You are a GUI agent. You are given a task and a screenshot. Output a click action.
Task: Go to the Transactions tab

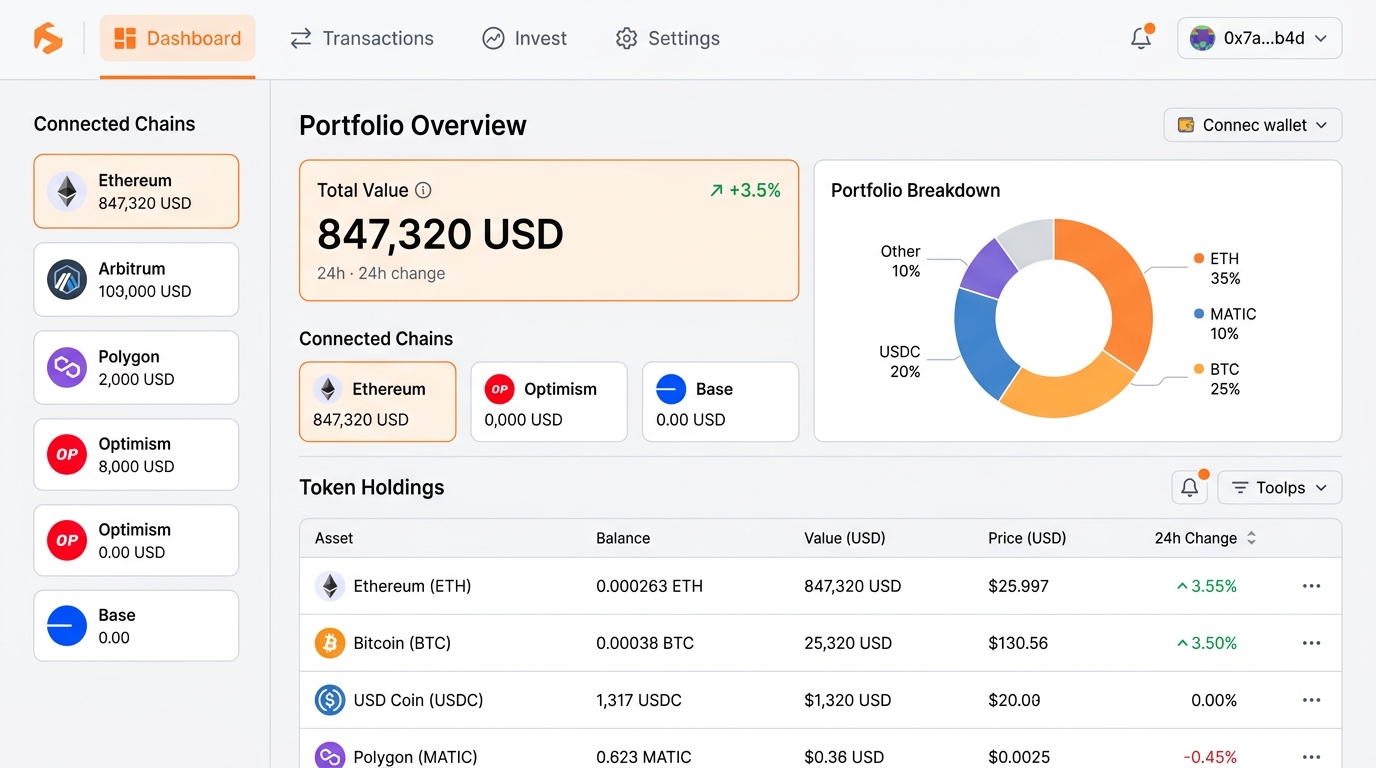[362, 38]
